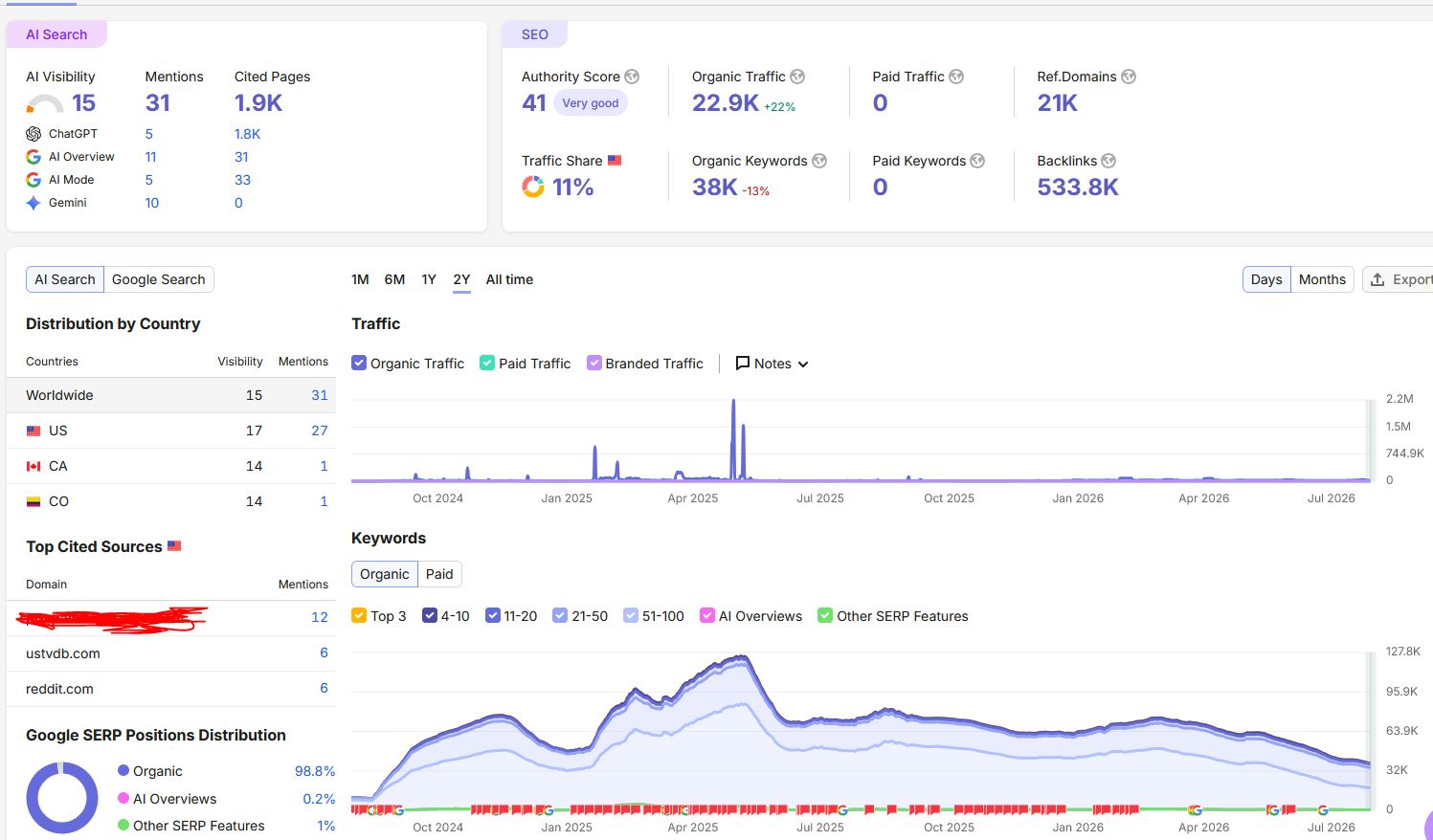
Task: Click the ChatGPT logo icon
Action: (x=34, y=134)
